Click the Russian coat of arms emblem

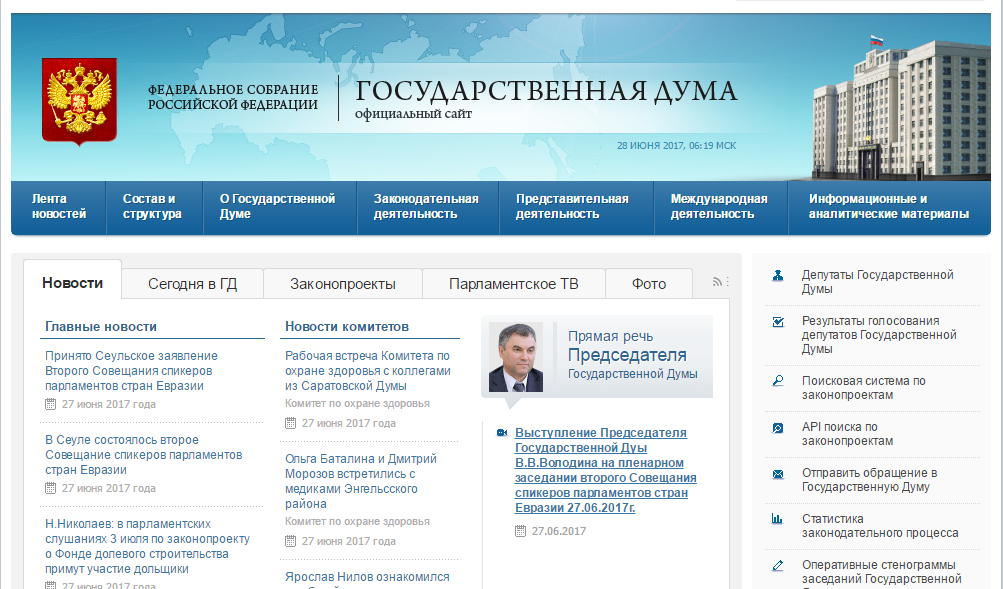point(79,101)
